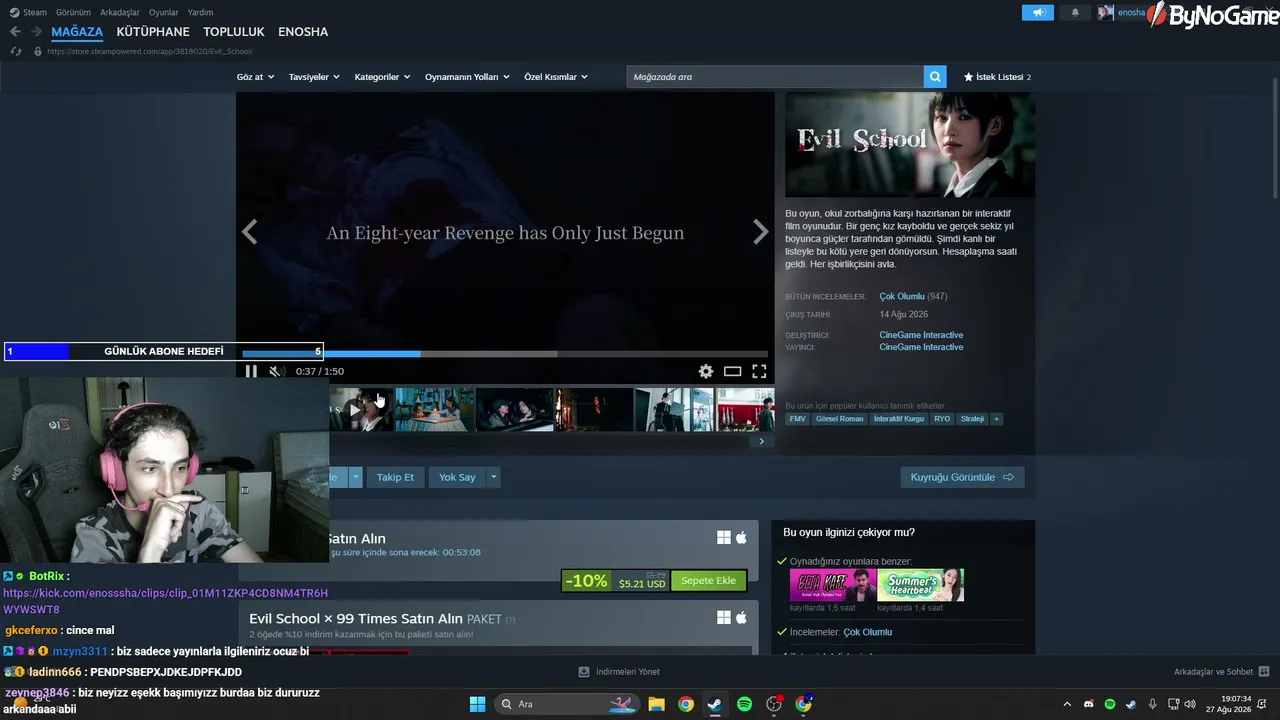Toggle theater mode for trailer

tap(733, 371)
